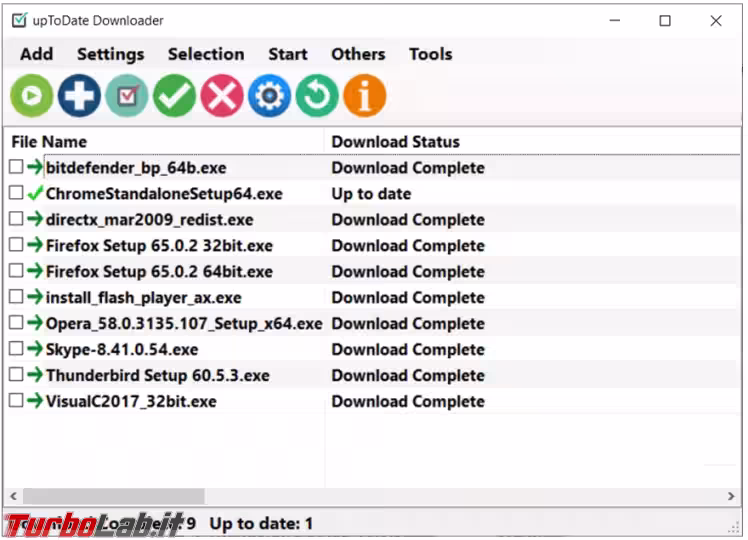This screenshot has height=540, width=748.
Task: Click the blue plus add icon
Action: (79, 96)
